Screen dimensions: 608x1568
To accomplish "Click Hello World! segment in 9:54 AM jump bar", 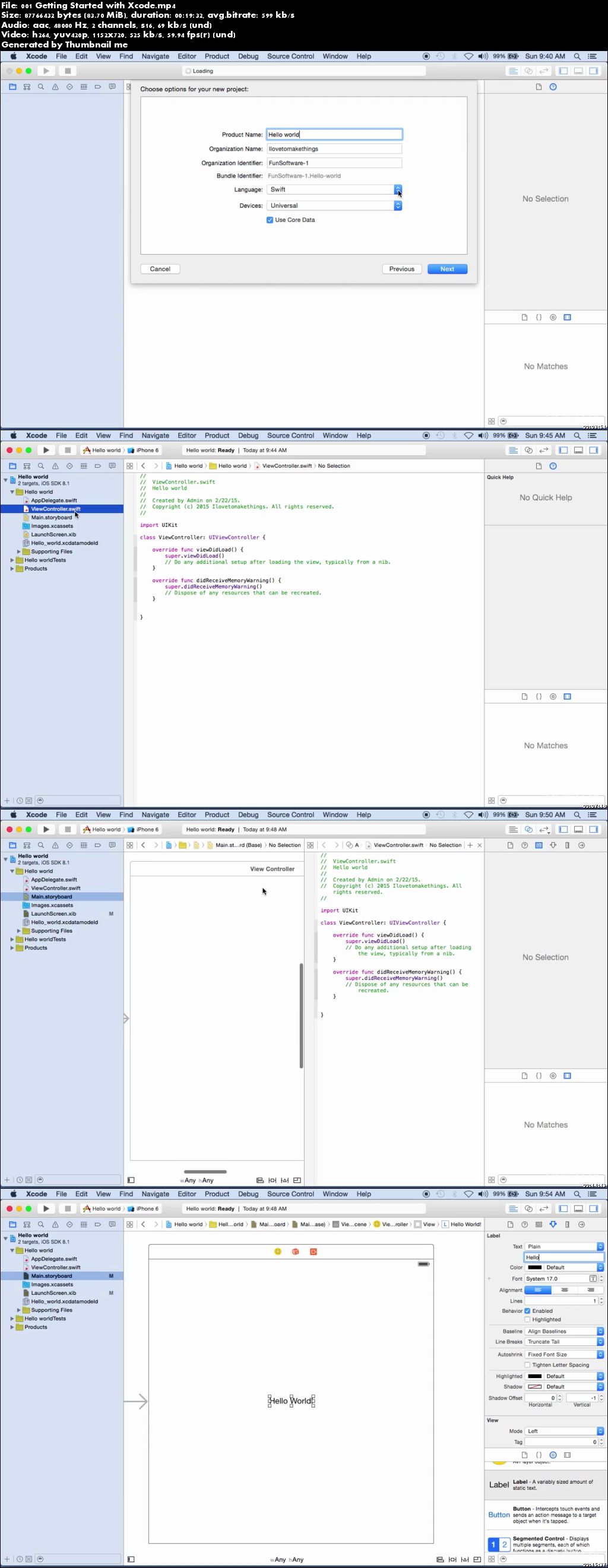I will (x=462, y=1224).
